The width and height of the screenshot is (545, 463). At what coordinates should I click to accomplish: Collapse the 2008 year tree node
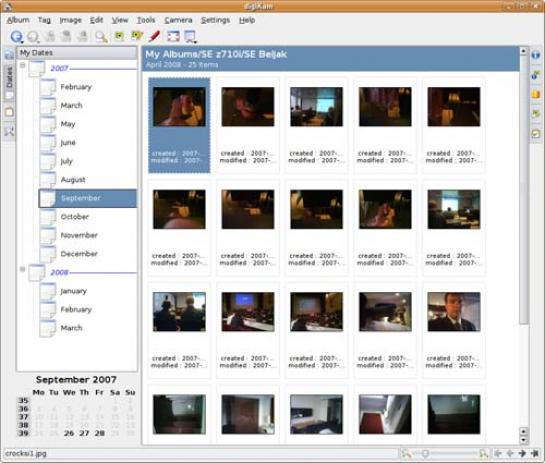point(23,269)
